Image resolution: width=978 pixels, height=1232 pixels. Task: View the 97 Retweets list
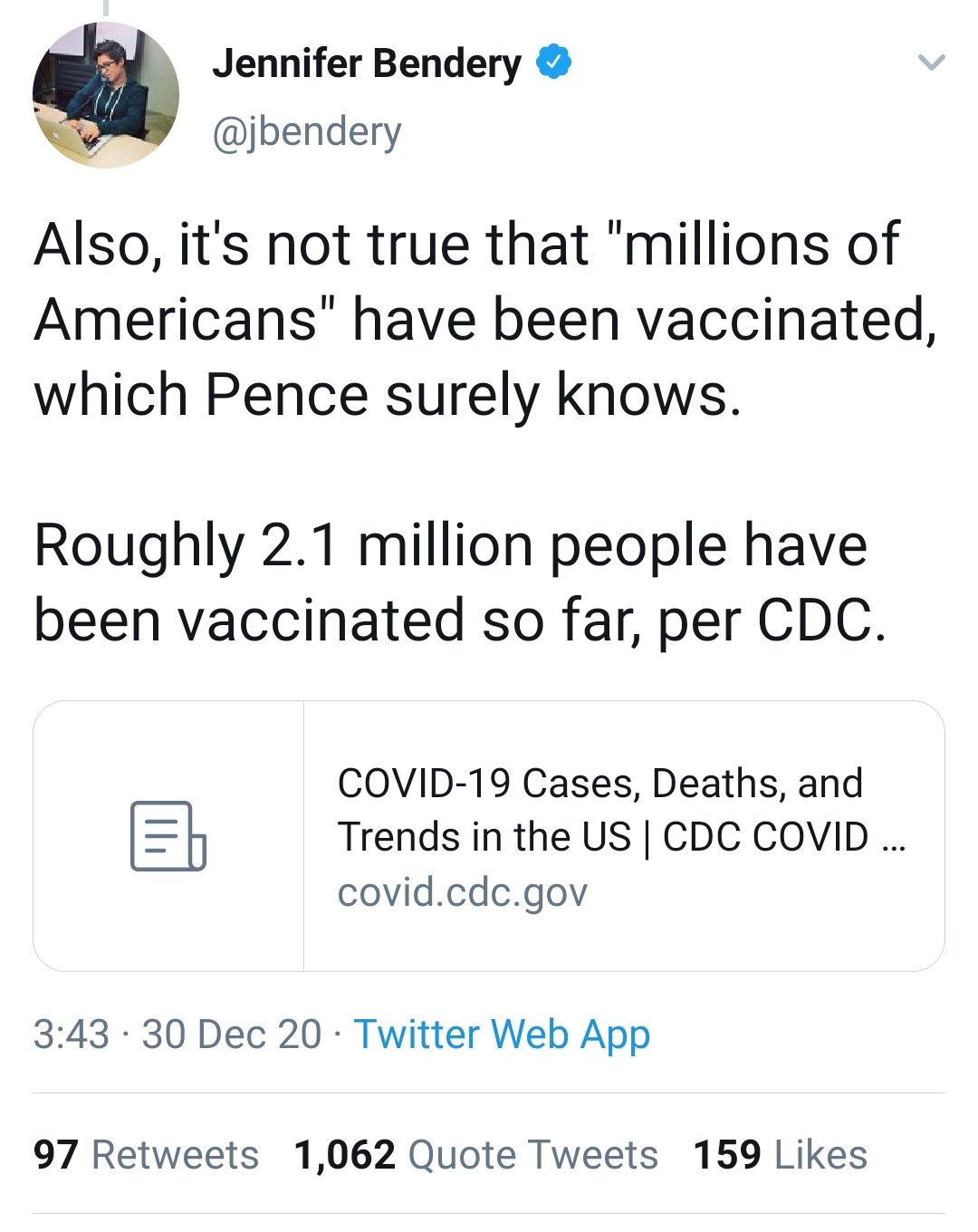pos(147,1155)
